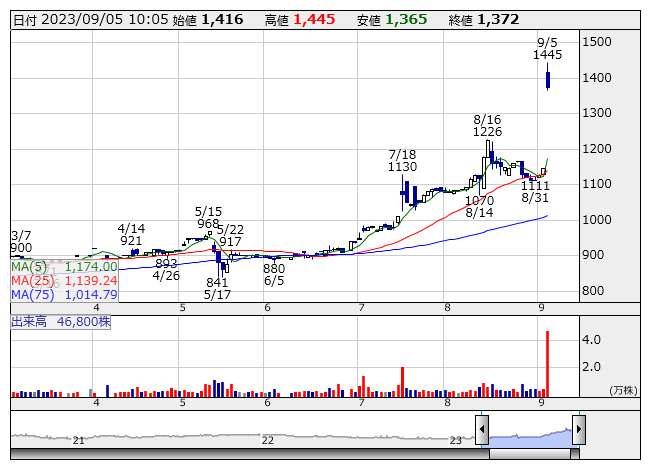Click the 7/18 1130 peak label
The width and height of the screenshot is (653, 470).
(x=402, y=161)
